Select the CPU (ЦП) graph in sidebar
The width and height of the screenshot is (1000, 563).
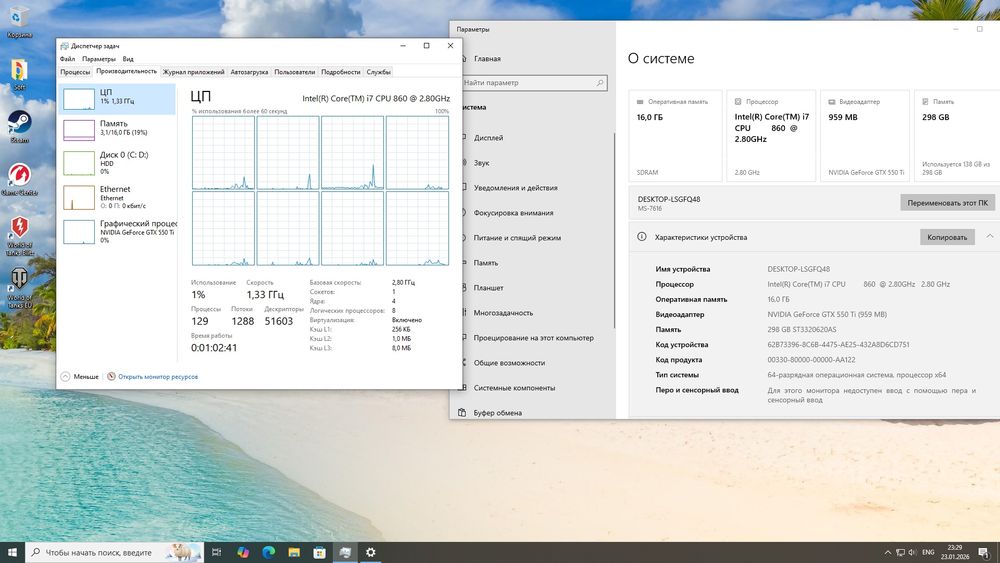point(117,99)
